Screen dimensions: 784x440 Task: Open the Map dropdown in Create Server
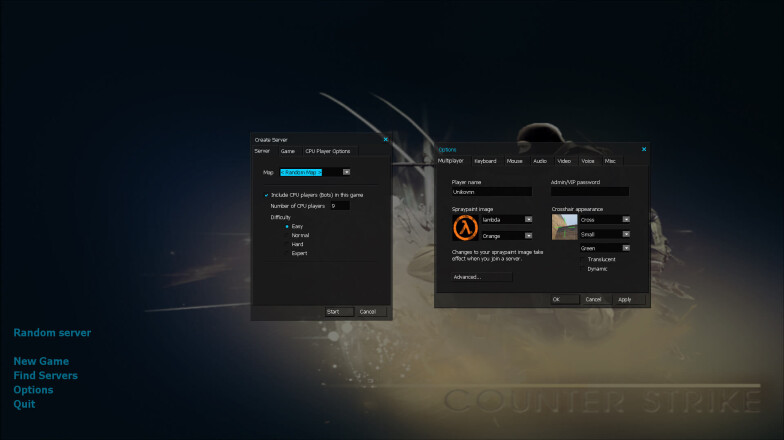point(346,172)
